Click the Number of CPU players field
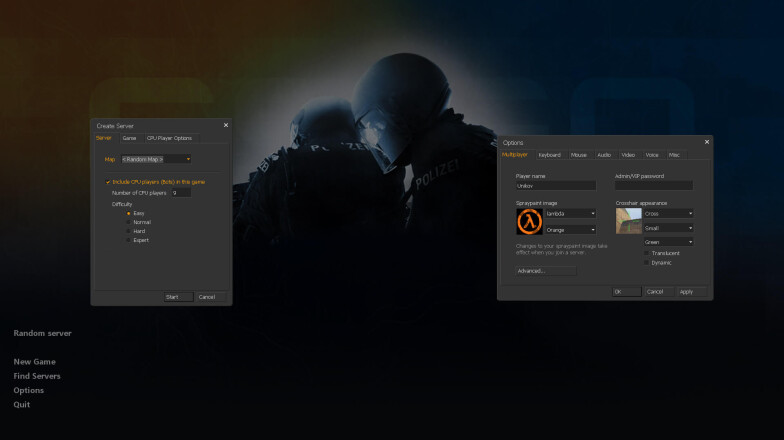 [181, 193]
